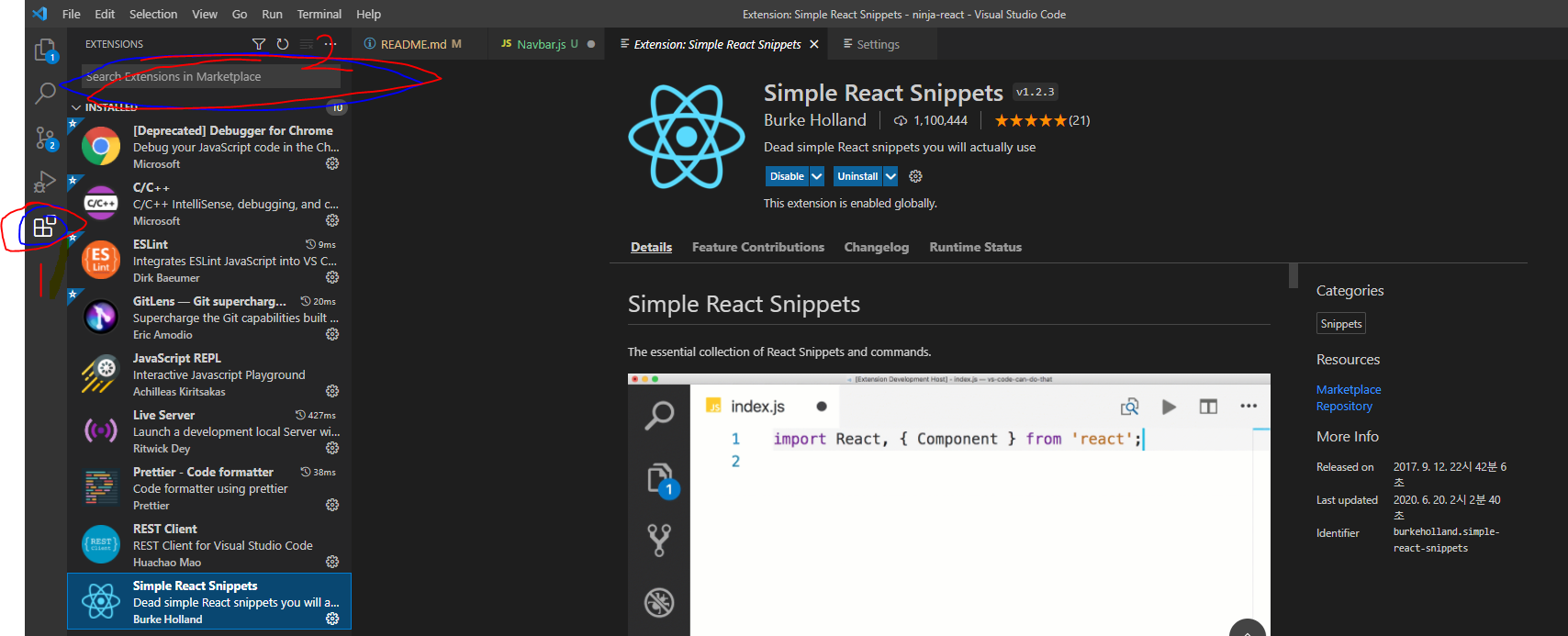Open the Selection menu
This screenshot has height=636, width=1568.
[153, 14]
